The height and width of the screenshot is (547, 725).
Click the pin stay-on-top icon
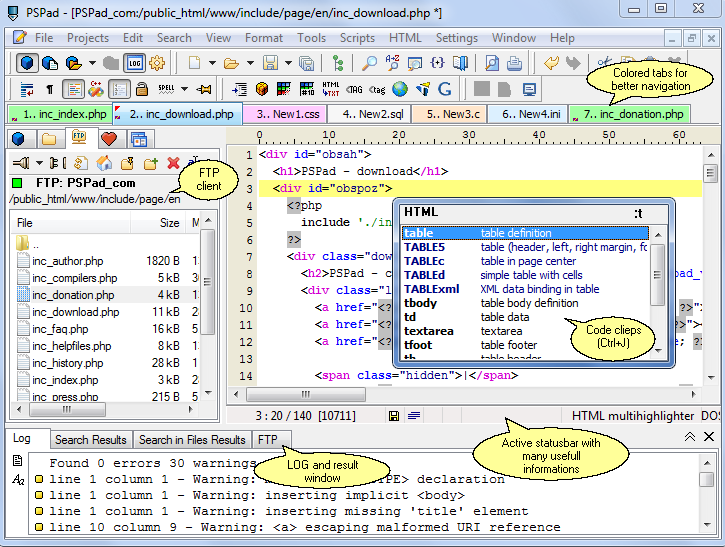click(x=204, y=89)
